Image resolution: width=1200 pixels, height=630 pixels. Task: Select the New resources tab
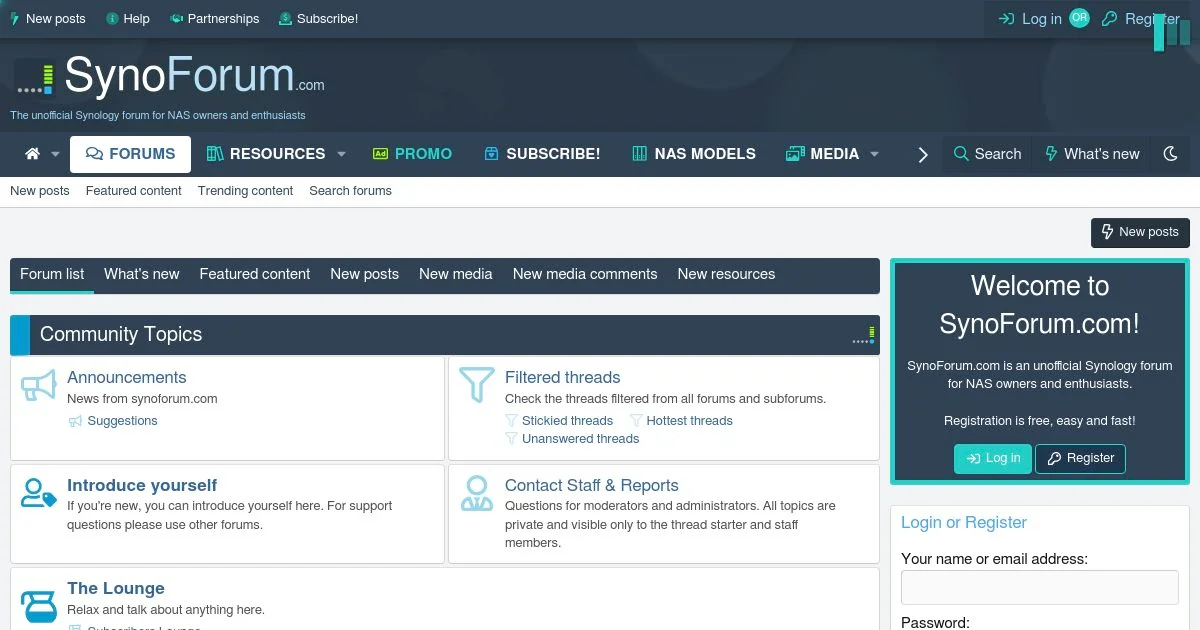point(726,274)
